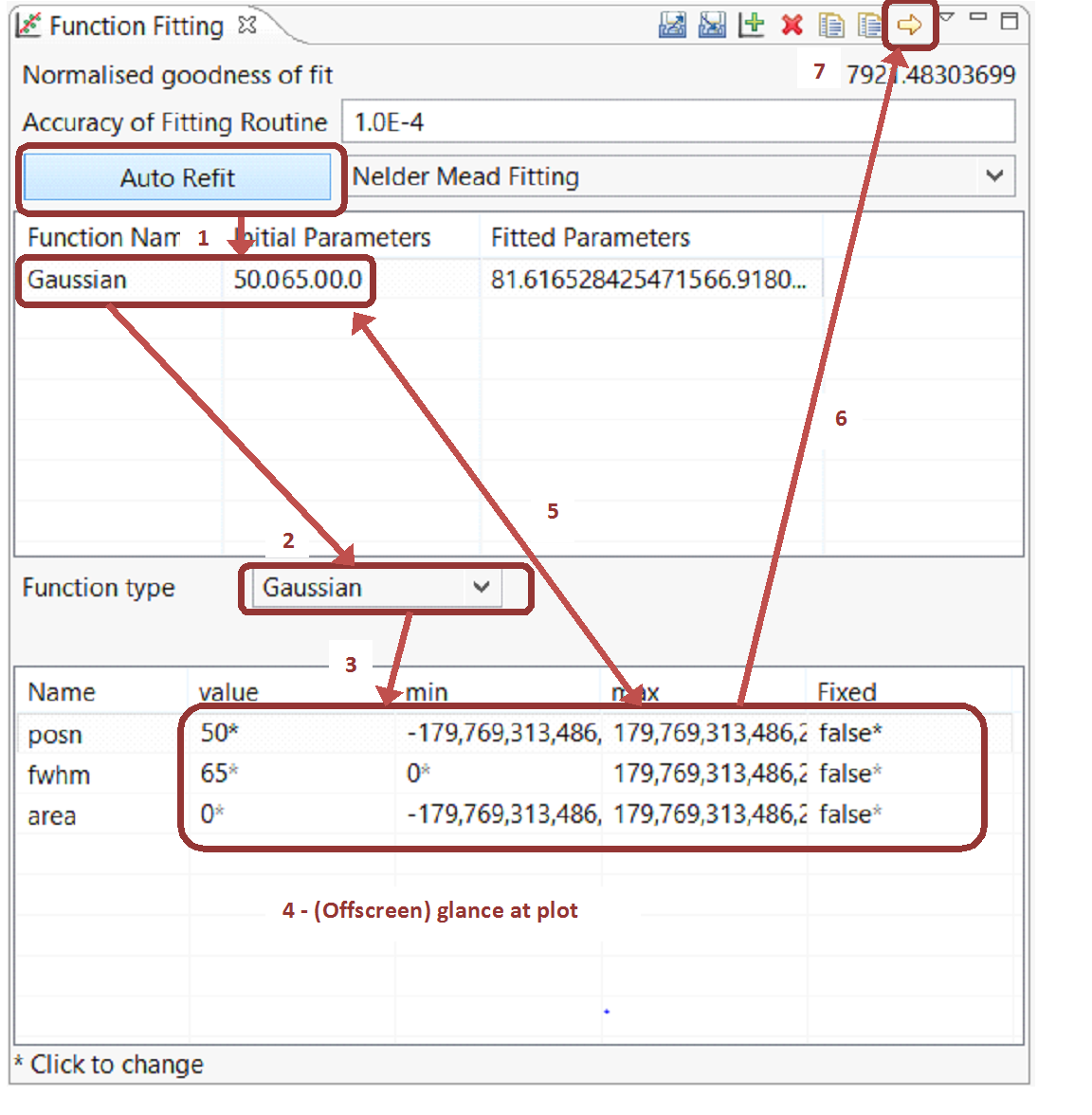The height and width of the screenshot is (1115, 1092).
Task: Click the red X delete function icon
Action: pos(792,26)
